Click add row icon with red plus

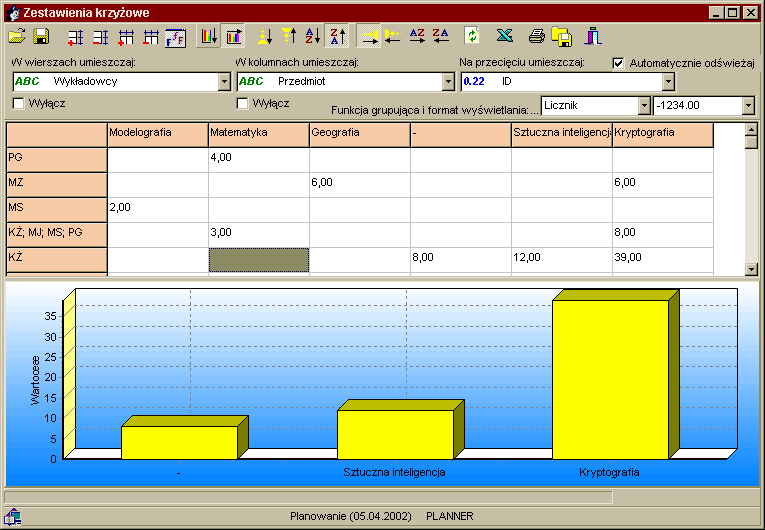point(76,37)
